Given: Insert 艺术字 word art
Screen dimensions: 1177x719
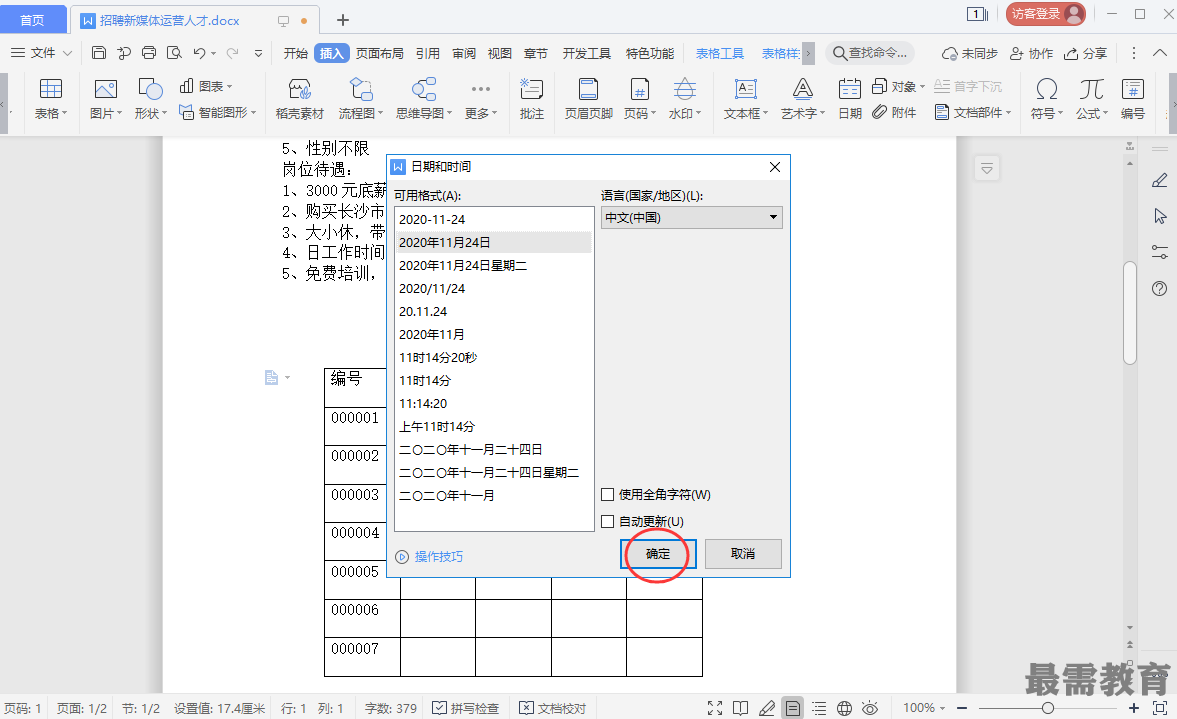Looking at the screenshot, I should coord(802,98).
